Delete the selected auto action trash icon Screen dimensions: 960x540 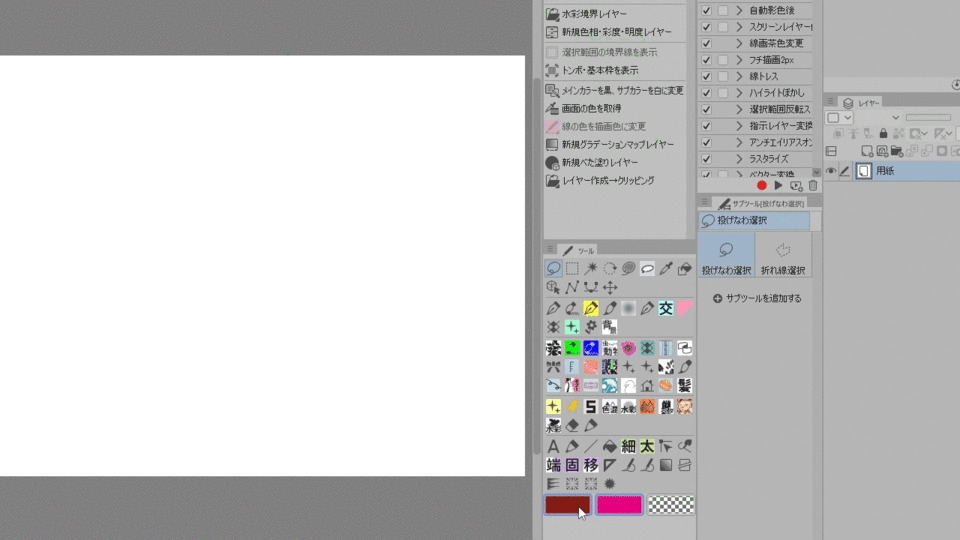[813, 186]
